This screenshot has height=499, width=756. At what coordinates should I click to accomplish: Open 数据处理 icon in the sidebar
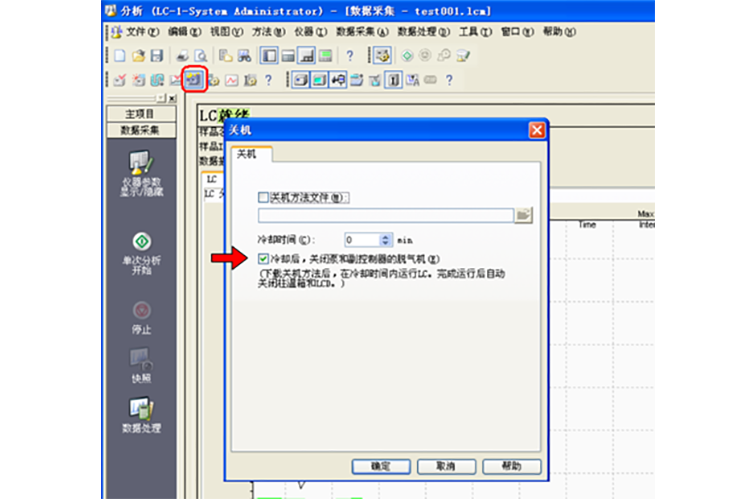point(142,408)
